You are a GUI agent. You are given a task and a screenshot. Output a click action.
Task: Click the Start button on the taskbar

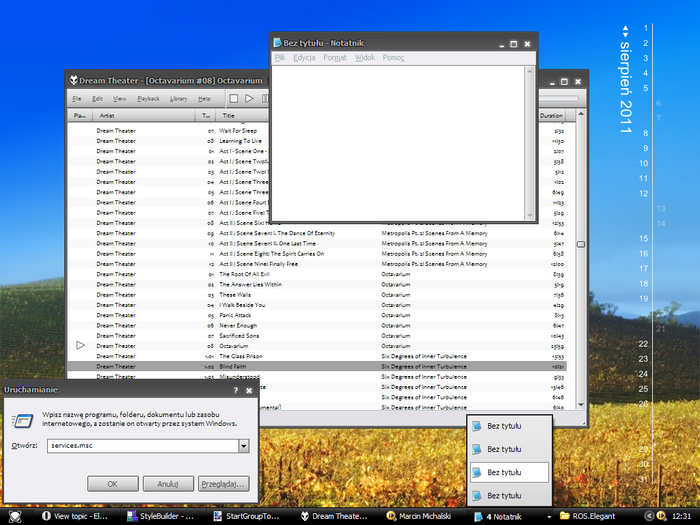[14, 516]
